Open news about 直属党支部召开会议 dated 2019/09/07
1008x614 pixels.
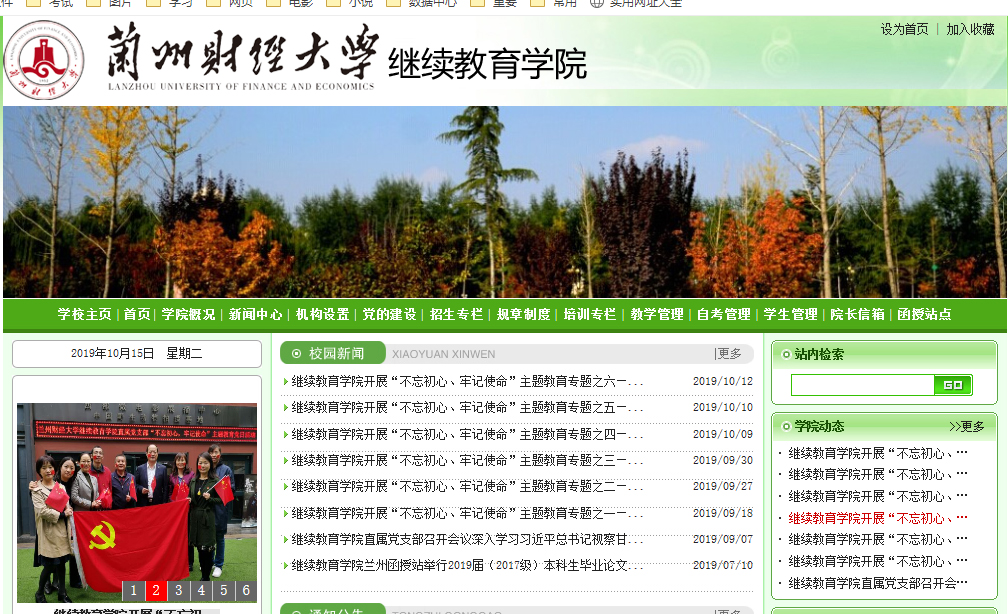tap(467, 539)
